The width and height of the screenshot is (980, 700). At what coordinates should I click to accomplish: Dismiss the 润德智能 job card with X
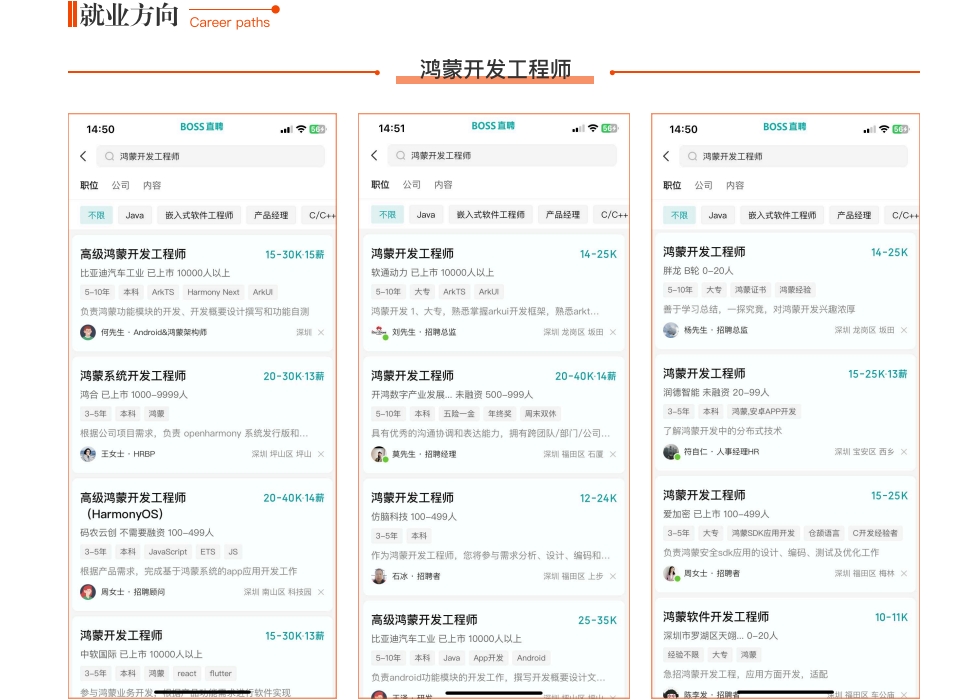point(904,451)
